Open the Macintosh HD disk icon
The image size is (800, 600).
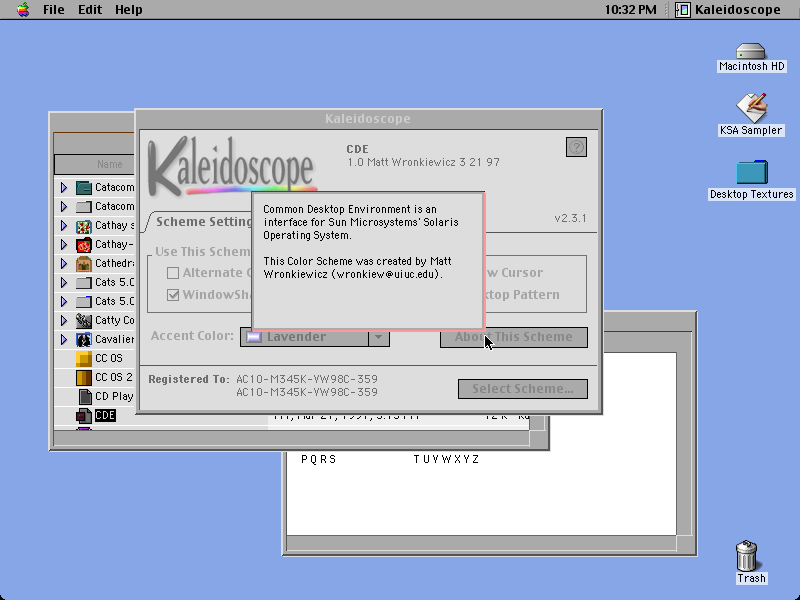(751, 51)
